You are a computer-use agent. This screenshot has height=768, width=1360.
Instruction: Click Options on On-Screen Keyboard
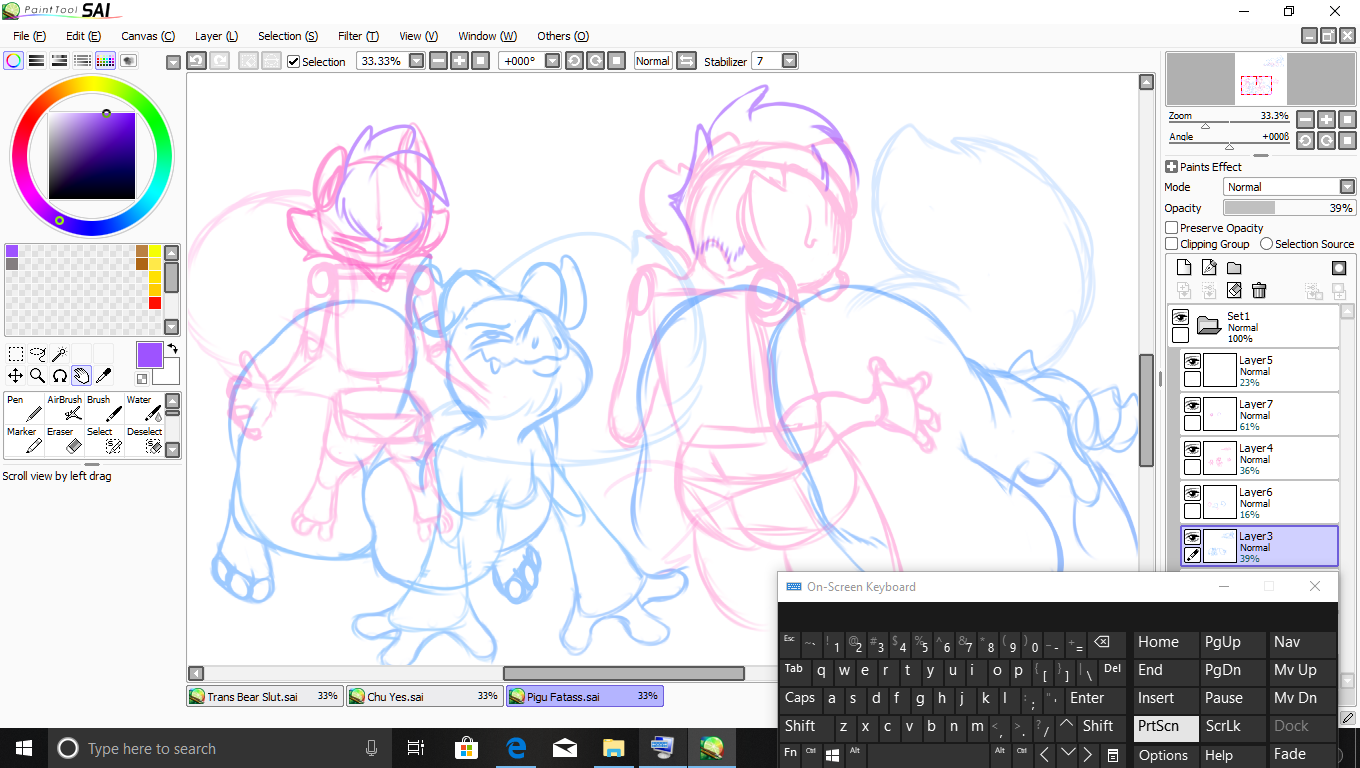pyautogui.click(x=1166, y=755)
